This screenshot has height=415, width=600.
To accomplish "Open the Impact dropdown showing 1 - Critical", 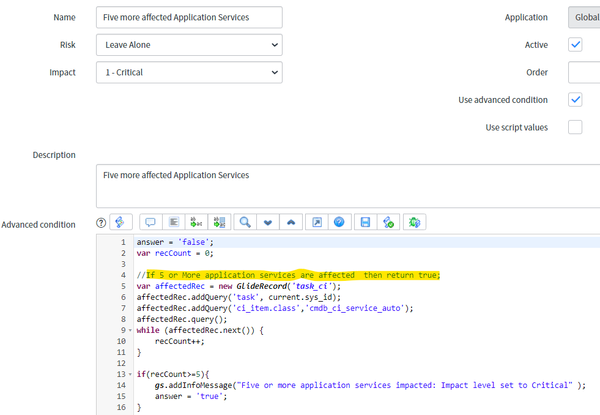I will coord(189,72).
